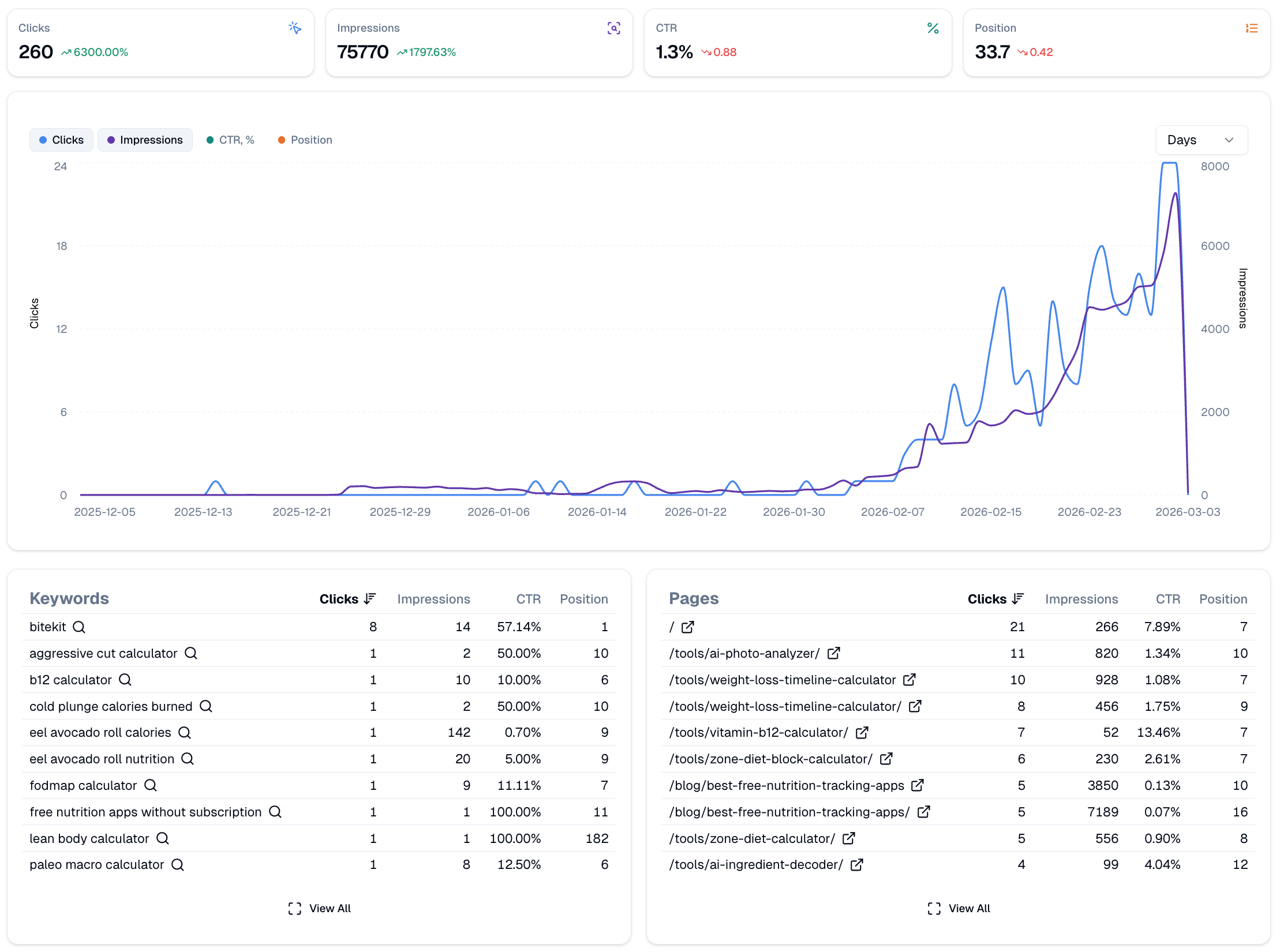Open the /blog/best-free-nutrition-tracking-apps page link

click(917, 785)
